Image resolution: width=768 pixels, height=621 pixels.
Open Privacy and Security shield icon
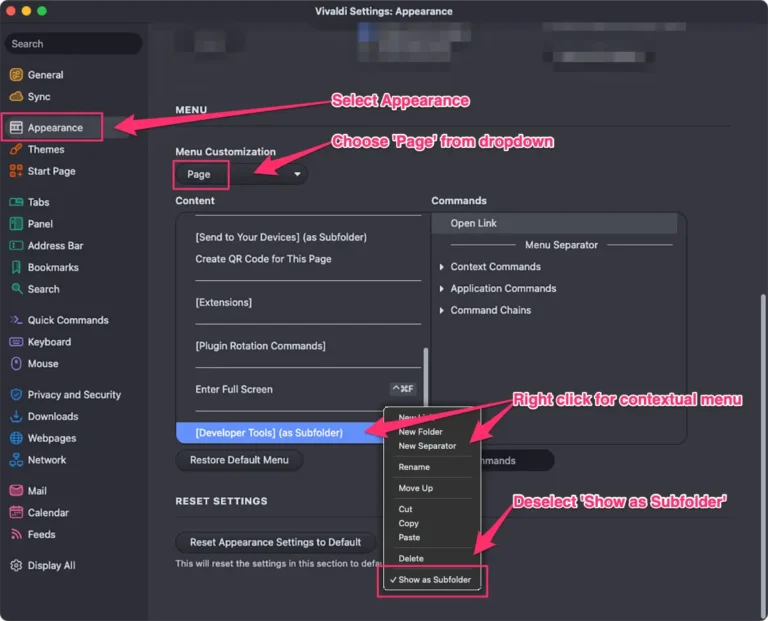click(16, 395)
